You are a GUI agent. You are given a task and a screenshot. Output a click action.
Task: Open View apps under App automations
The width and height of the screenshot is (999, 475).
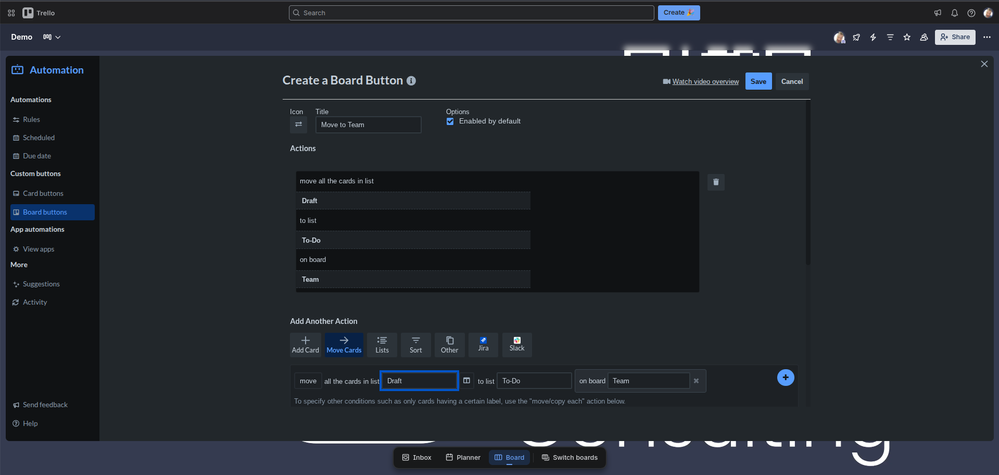(x=38, y=249)
